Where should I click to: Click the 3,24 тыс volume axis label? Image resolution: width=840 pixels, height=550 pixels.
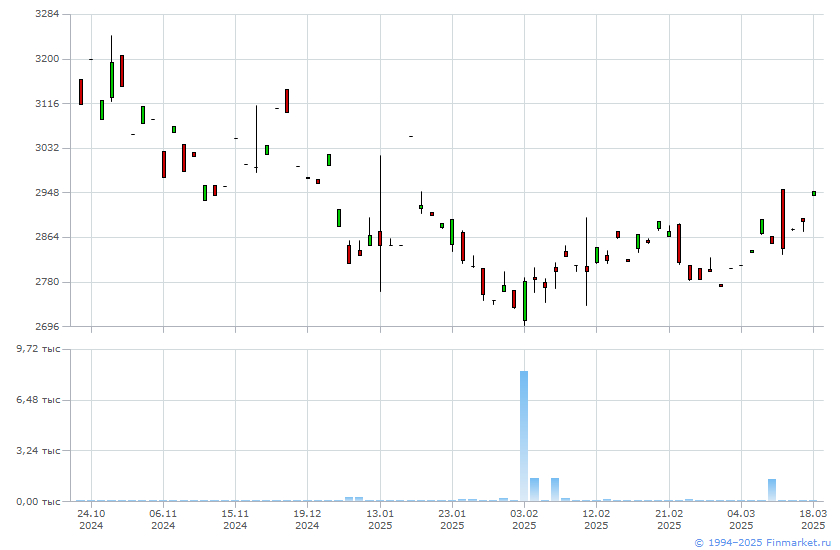point(39,450)
